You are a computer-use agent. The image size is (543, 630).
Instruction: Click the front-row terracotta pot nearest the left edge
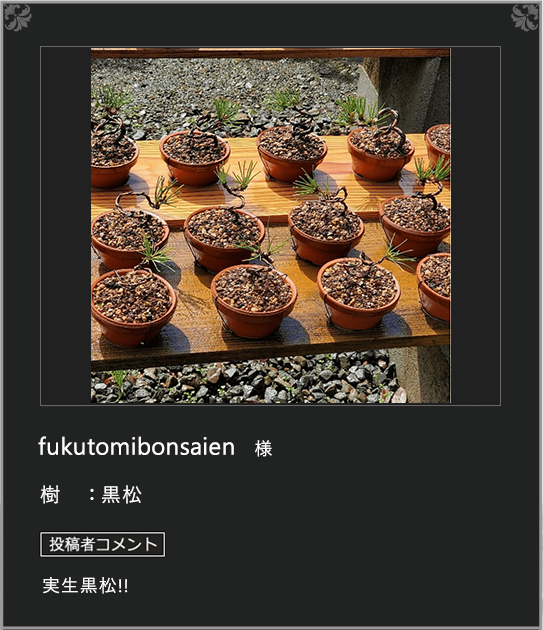coord(133,307)
